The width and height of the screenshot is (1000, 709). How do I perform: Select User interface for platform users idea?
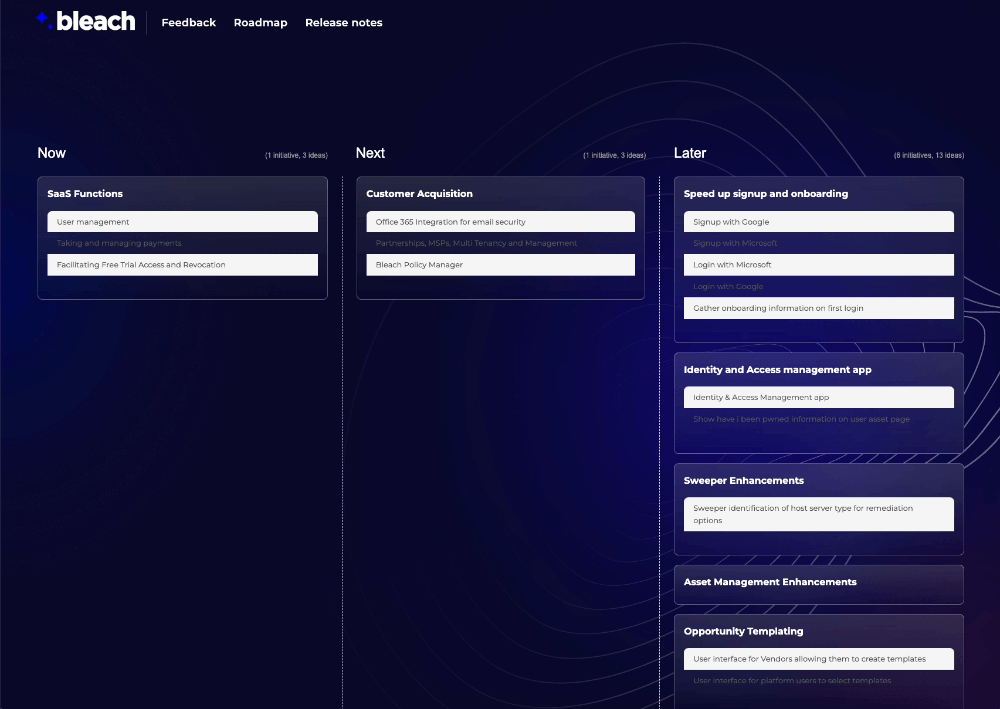click(x=819, y=680)
